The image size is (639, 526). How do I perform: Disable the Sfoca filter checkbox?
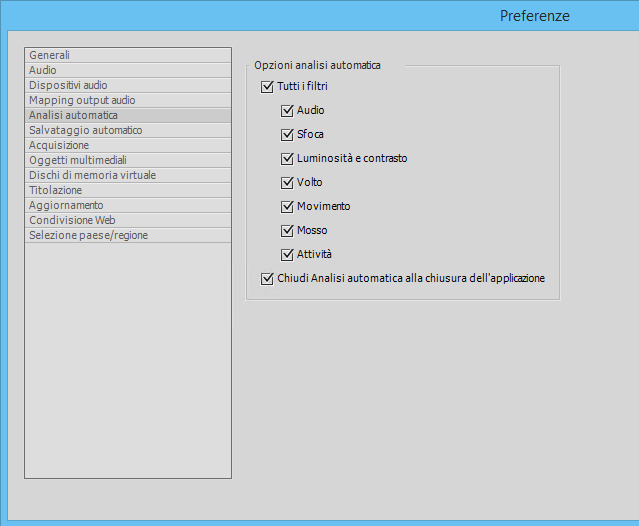point(287,134)
